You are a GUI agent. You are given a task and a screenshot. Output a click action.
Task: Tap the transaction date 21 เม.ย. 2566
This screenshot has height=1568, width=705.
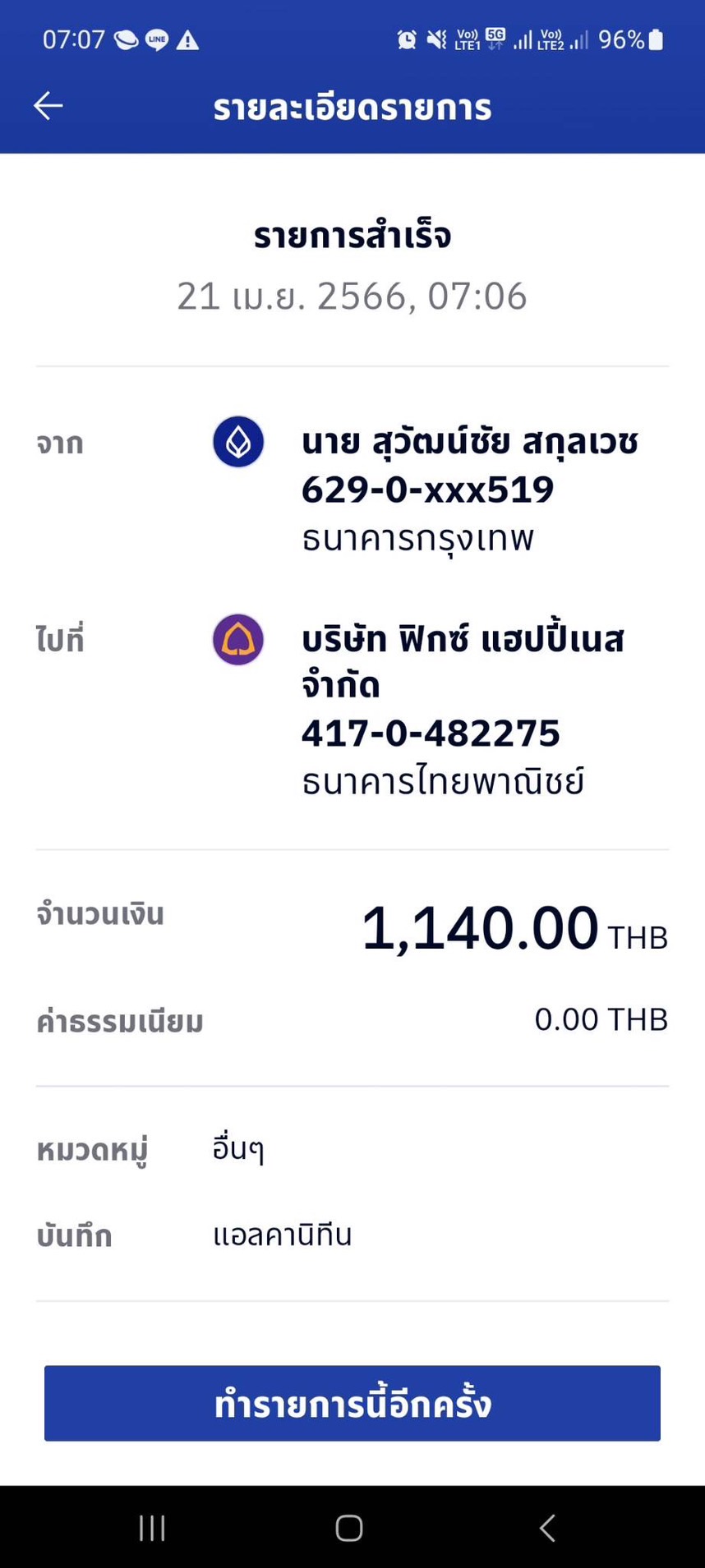[x=291, y=297]
